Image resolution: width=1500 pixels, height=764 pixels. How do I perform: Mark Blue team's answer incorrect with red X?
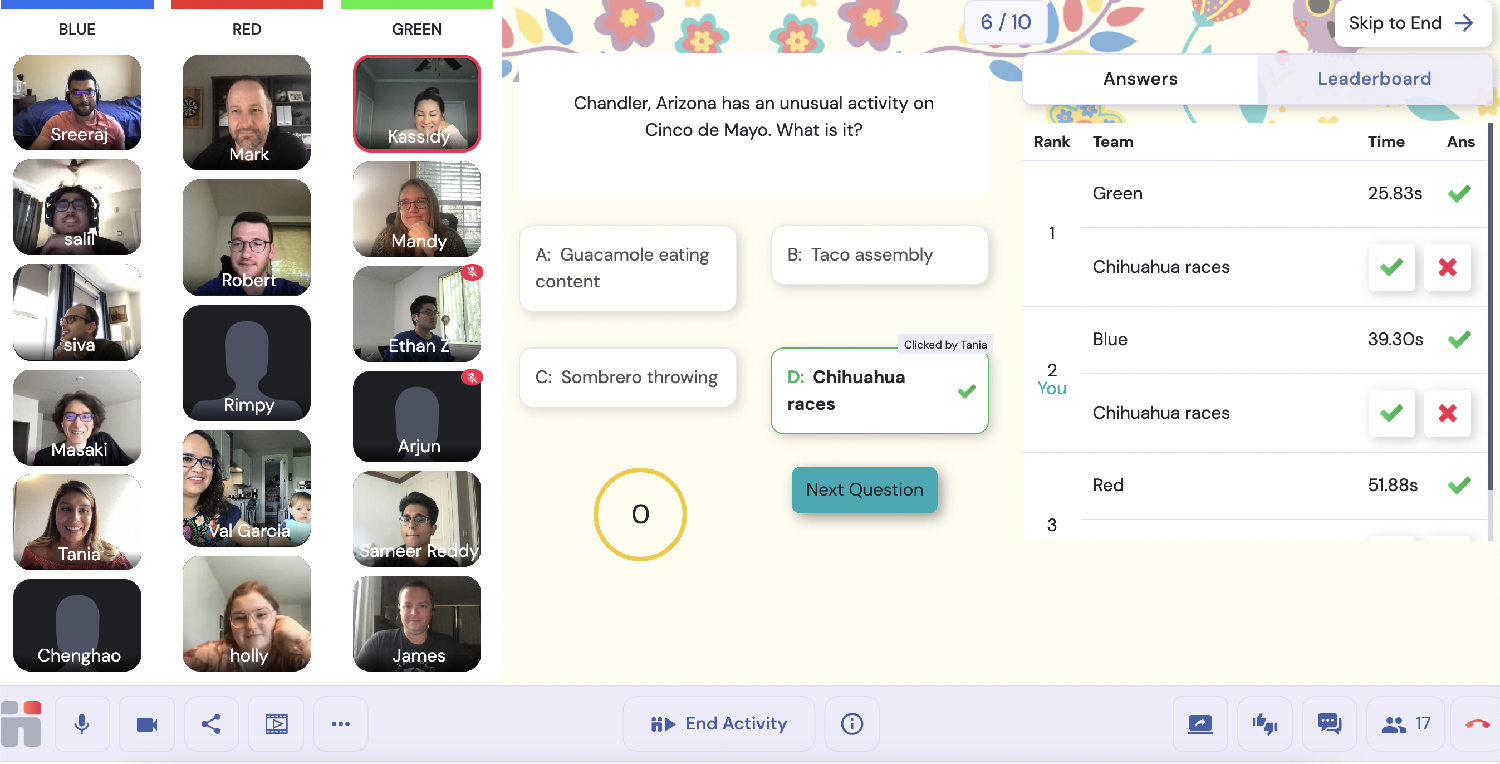pos(1447,413)
